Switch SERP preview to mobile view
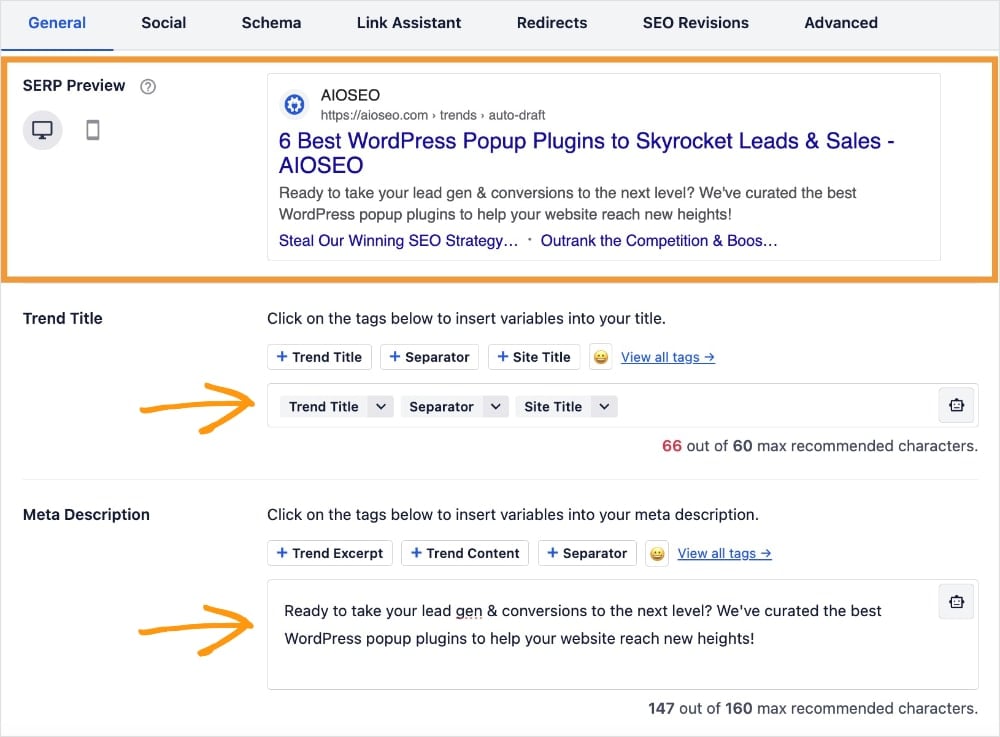 pos(92,129)
